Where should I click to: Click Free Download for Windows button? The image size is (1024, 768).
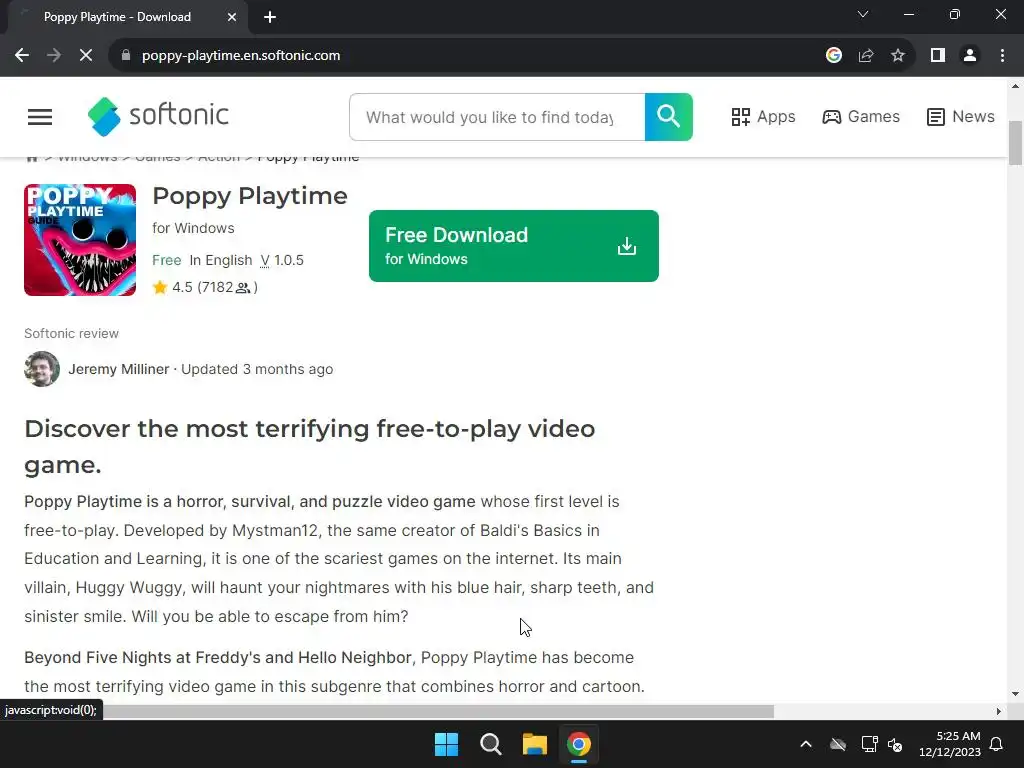click(513, 246)
